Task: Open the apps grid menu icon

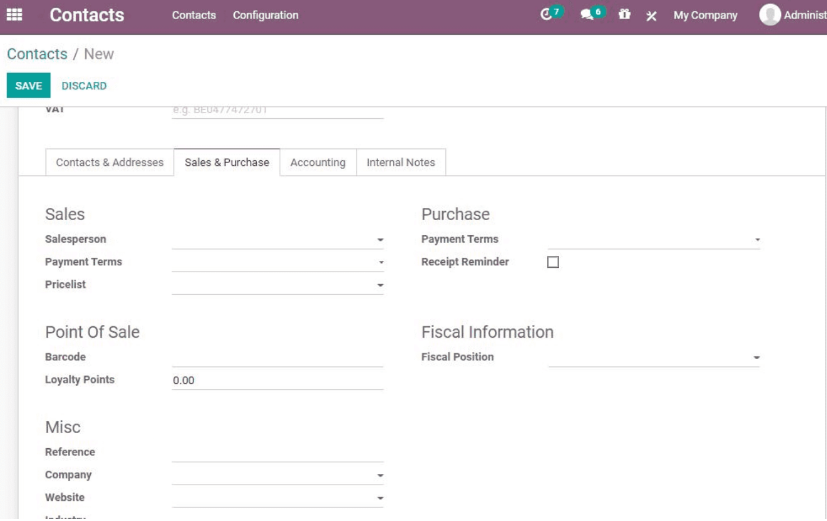Action: pyautogui.click(x=14, y=15)
